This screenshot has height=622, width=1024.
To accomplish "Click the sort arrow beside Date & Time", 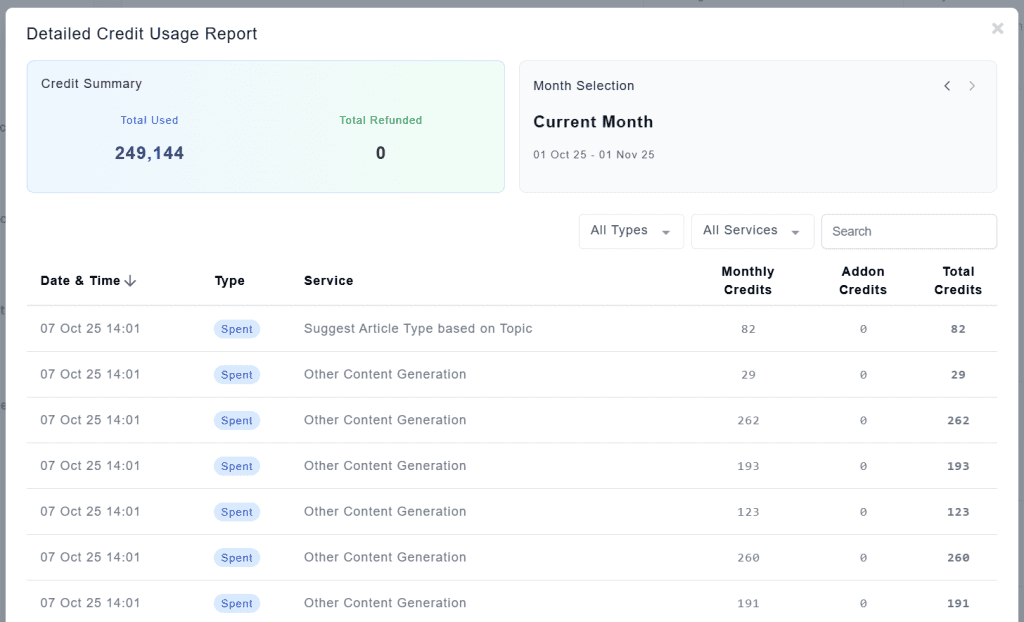I will click(130, 281).
